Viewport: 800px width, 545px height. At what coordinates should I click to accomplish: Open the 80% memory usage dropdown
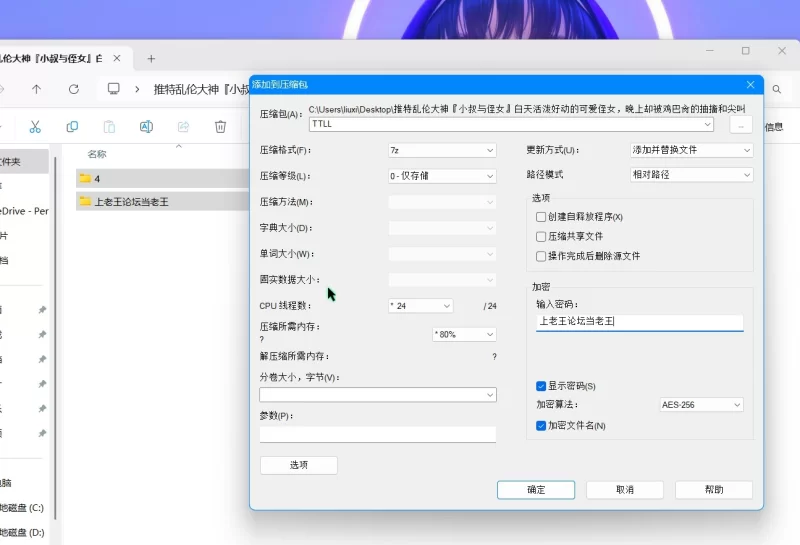pos(464,334)
